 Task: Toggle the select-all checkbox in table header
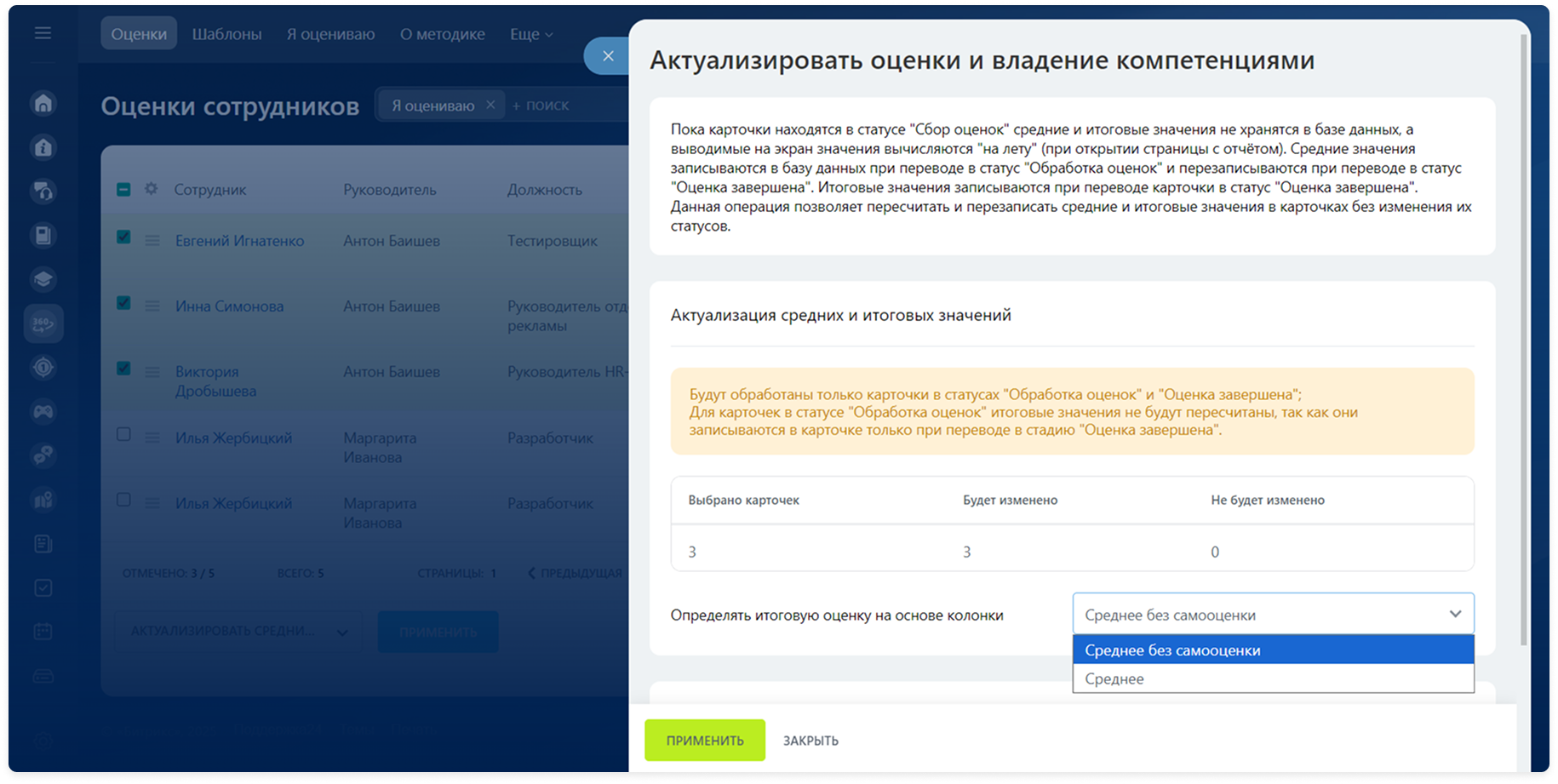[123, 189]
